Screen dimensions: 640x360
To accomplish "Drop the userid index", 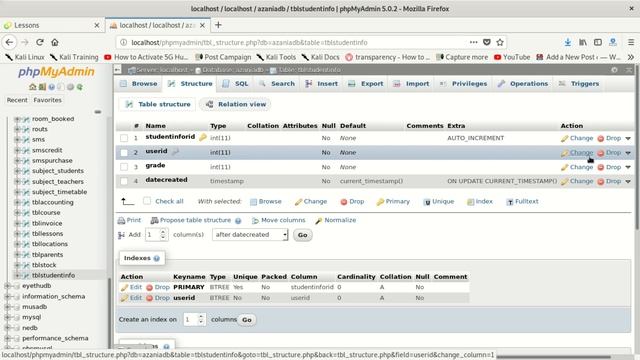I will pyautogui.click(x=158, y=298).
